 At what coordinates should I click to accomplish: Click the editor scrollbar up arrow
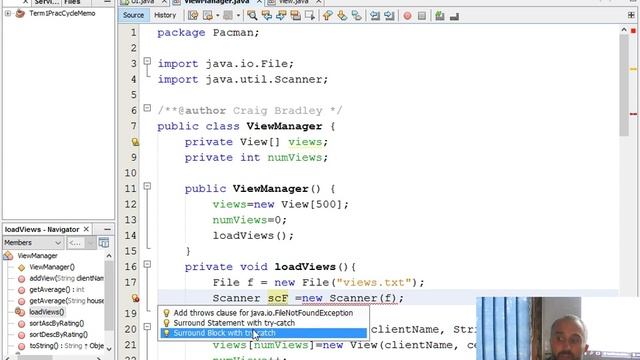coord(624,29)
